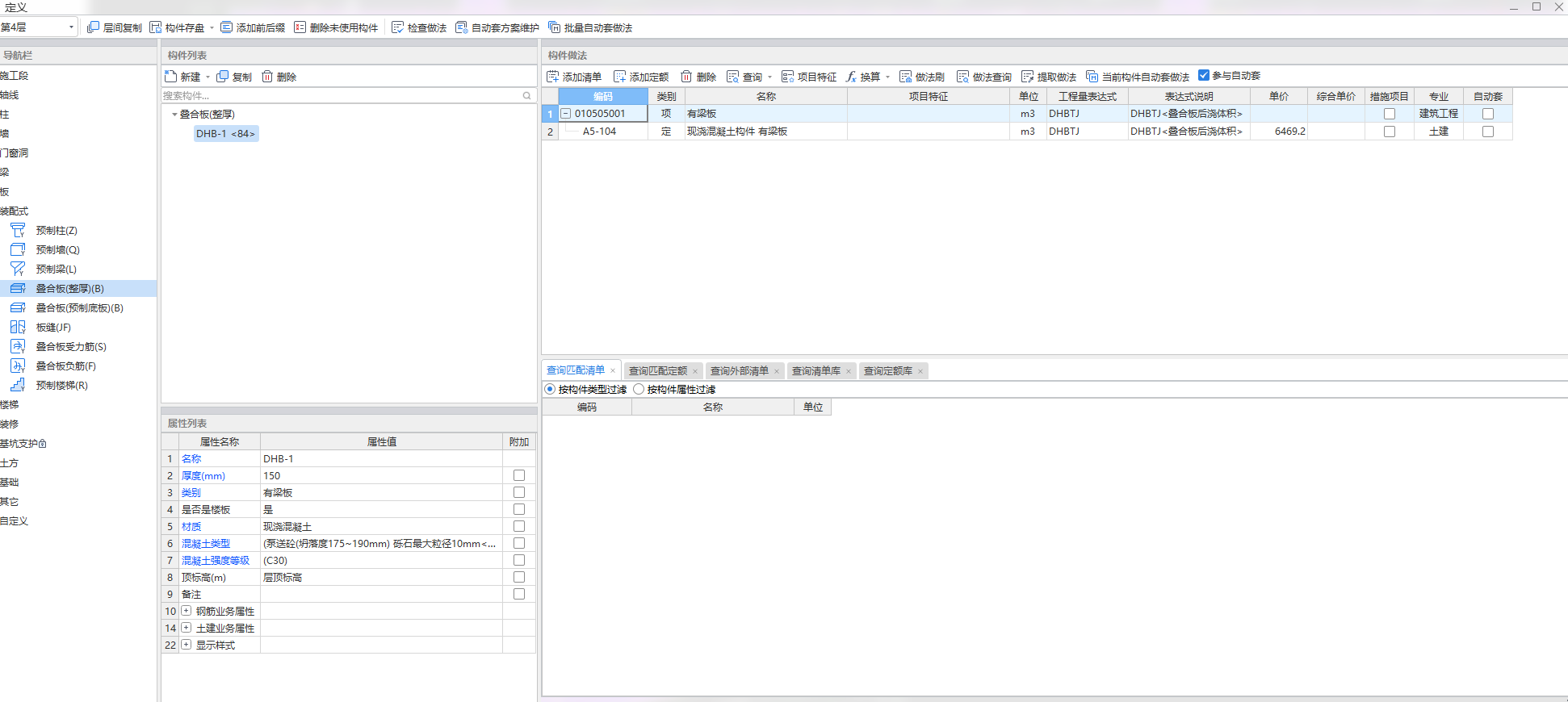Viewport: 1568px width, 702px height.
Task: Select 预制楼梯(R) item
Action: click(x=61, y=386)
